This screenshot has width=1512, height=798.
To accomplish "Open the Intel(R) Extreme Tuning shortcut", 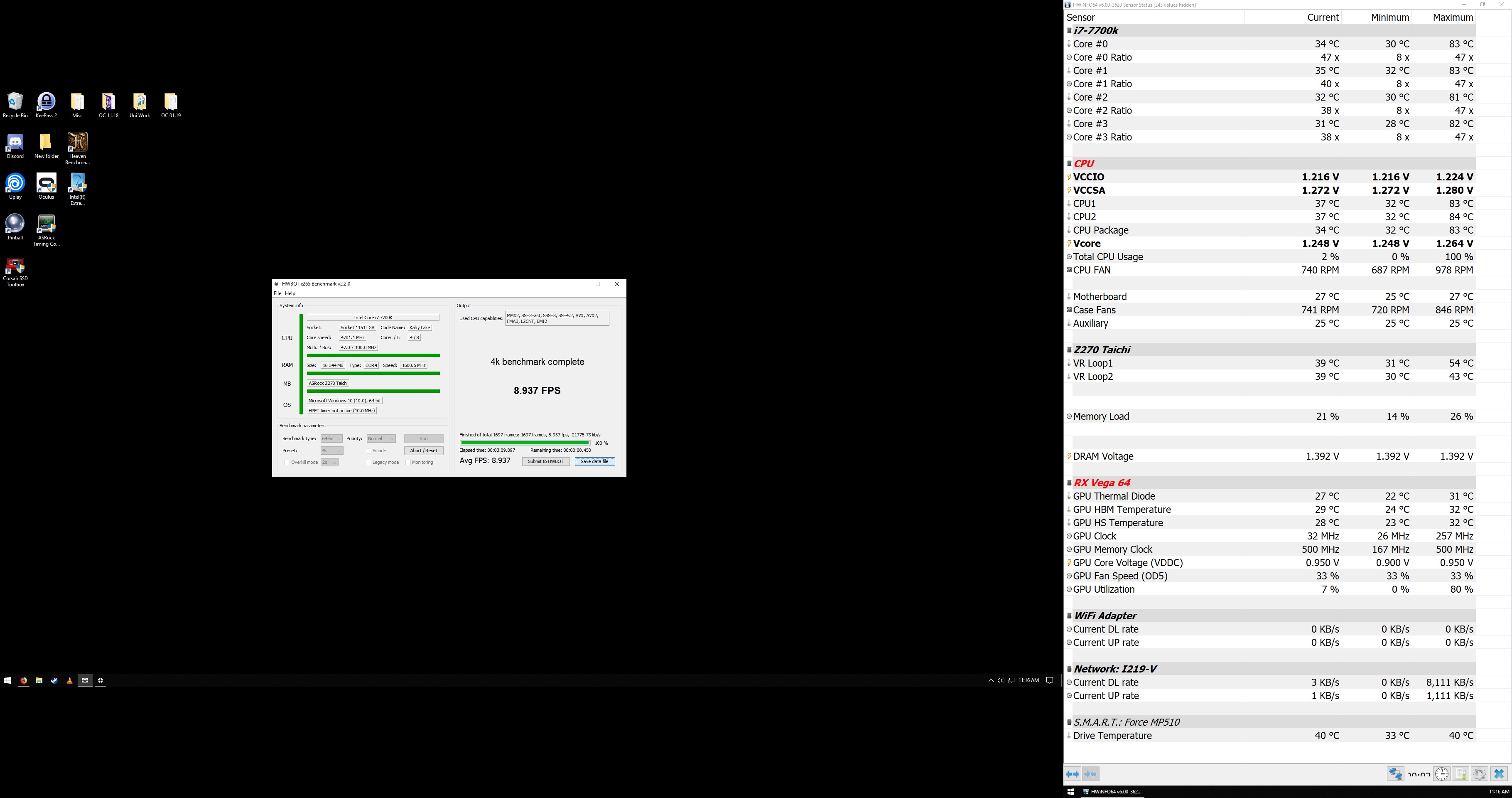I will (x=78, y=189).
